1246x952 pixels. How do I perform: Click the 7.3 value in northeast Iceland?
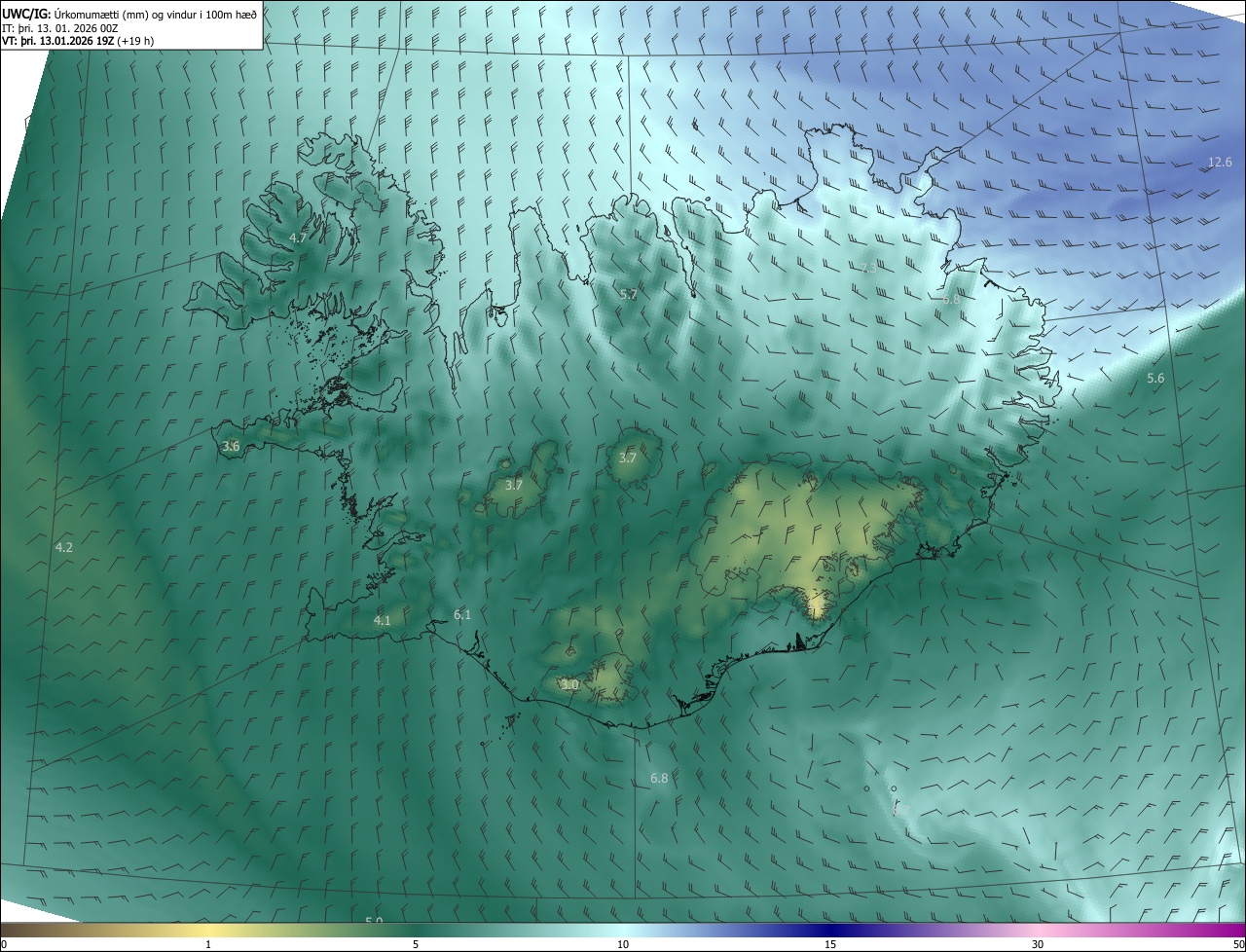tap(868, 268)
